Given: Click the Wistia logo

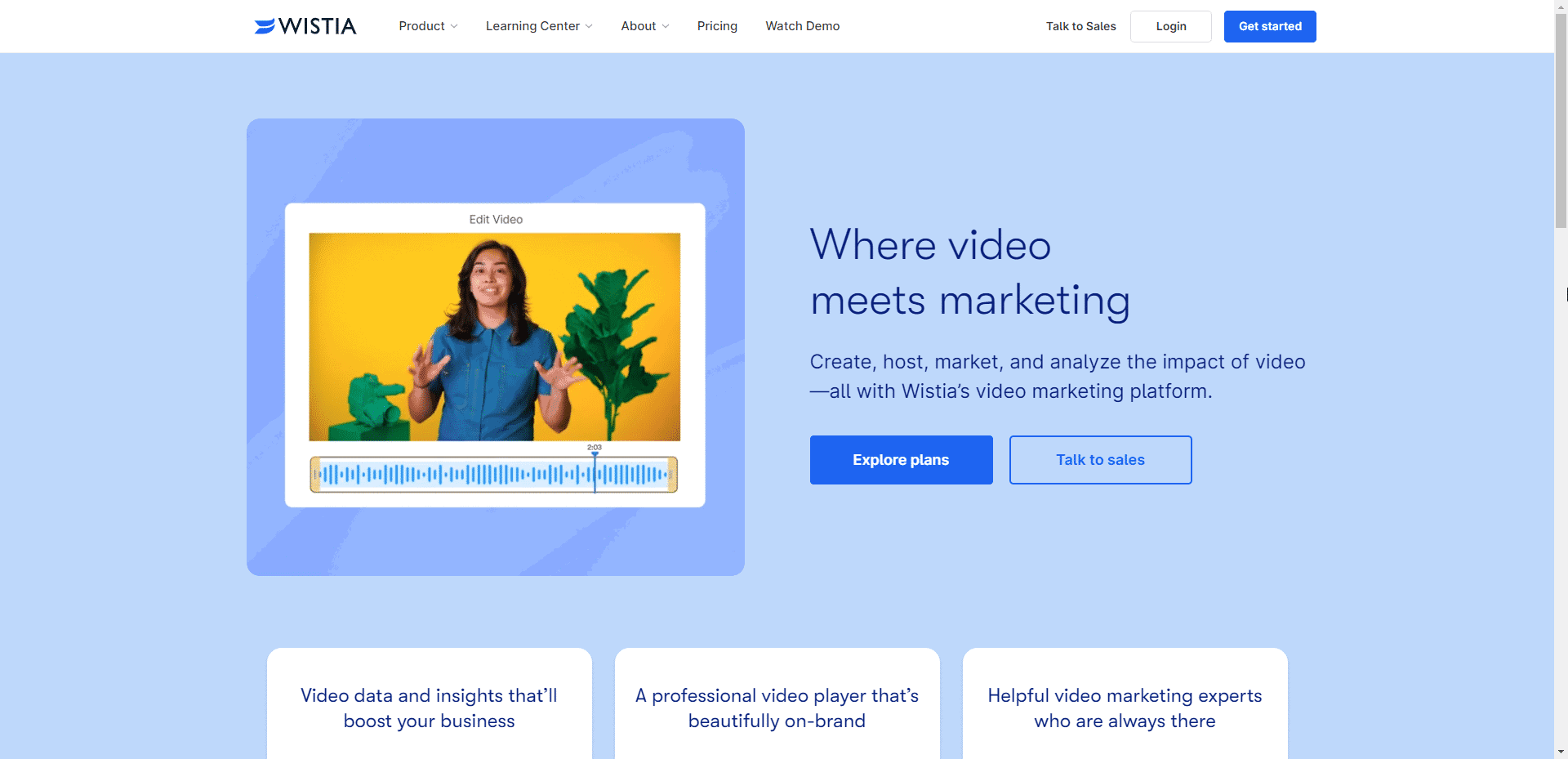Looking at the screenshot, I should click(304, 25).
